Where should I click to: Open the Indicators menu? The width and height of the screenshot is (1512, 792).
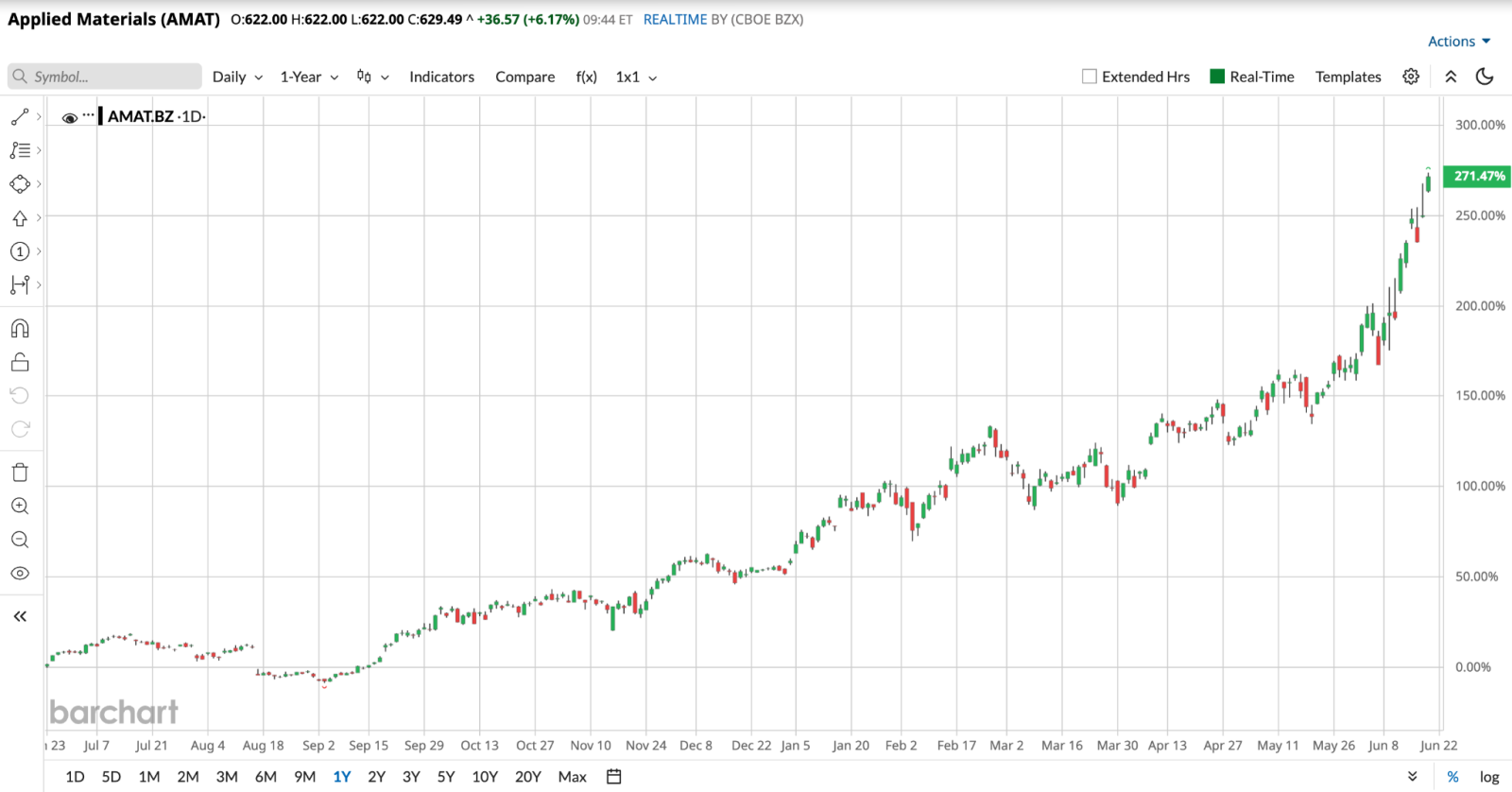click(x=441, y=77)
